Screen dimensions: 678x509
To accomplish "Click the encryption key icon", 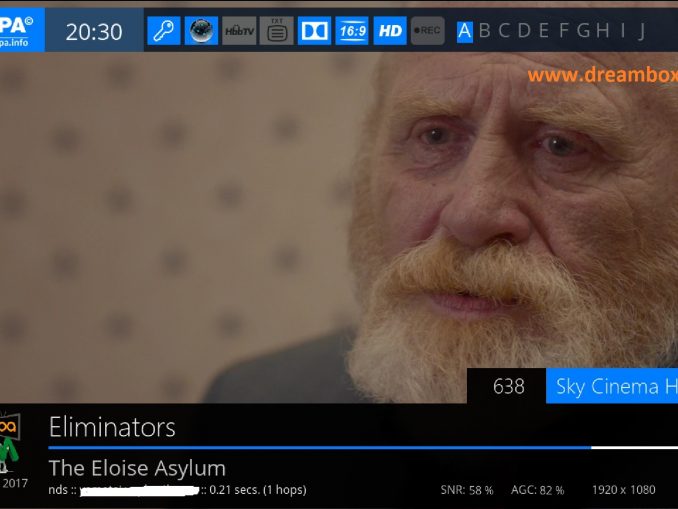I will click(163, 31).
